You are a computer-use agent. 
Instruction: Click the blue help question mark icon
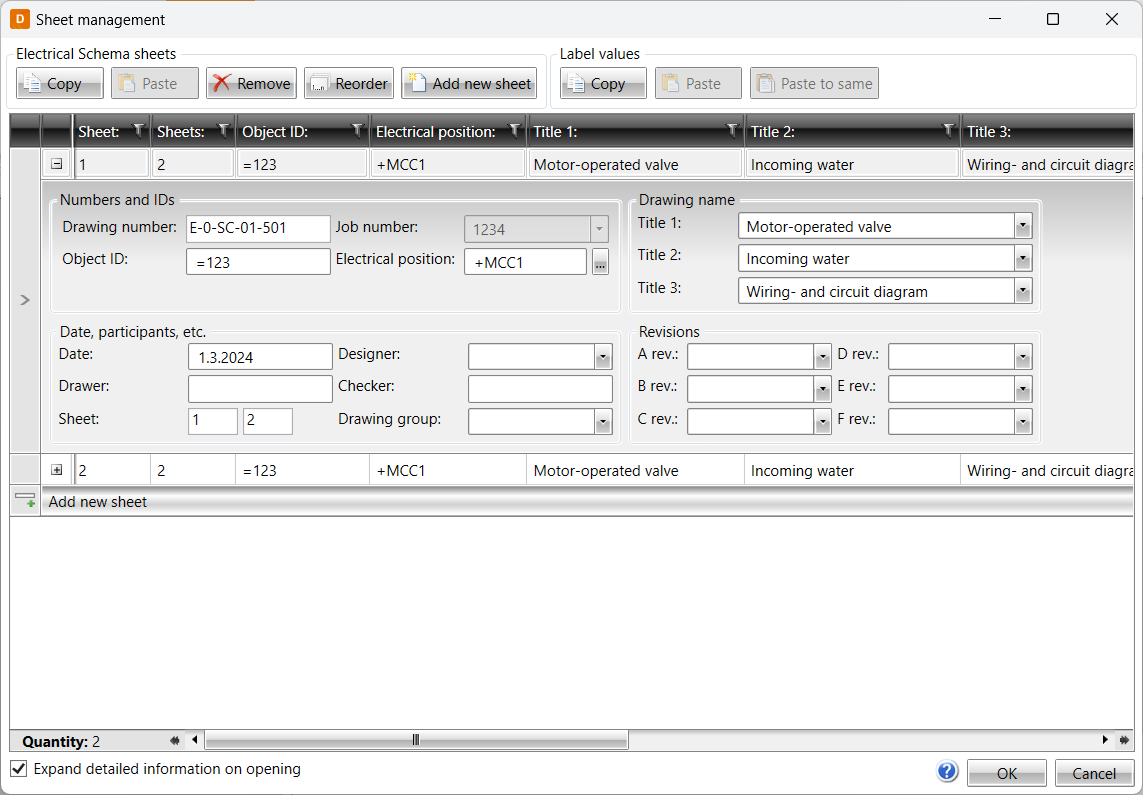tap(947, 771)
